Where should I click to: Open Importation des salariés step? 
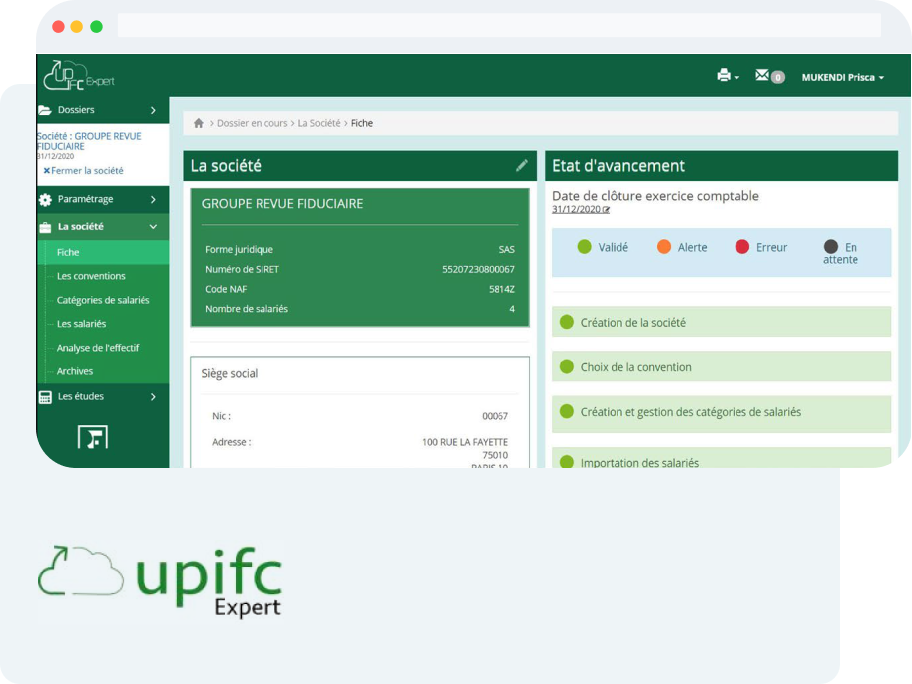[x=721, y=458]
